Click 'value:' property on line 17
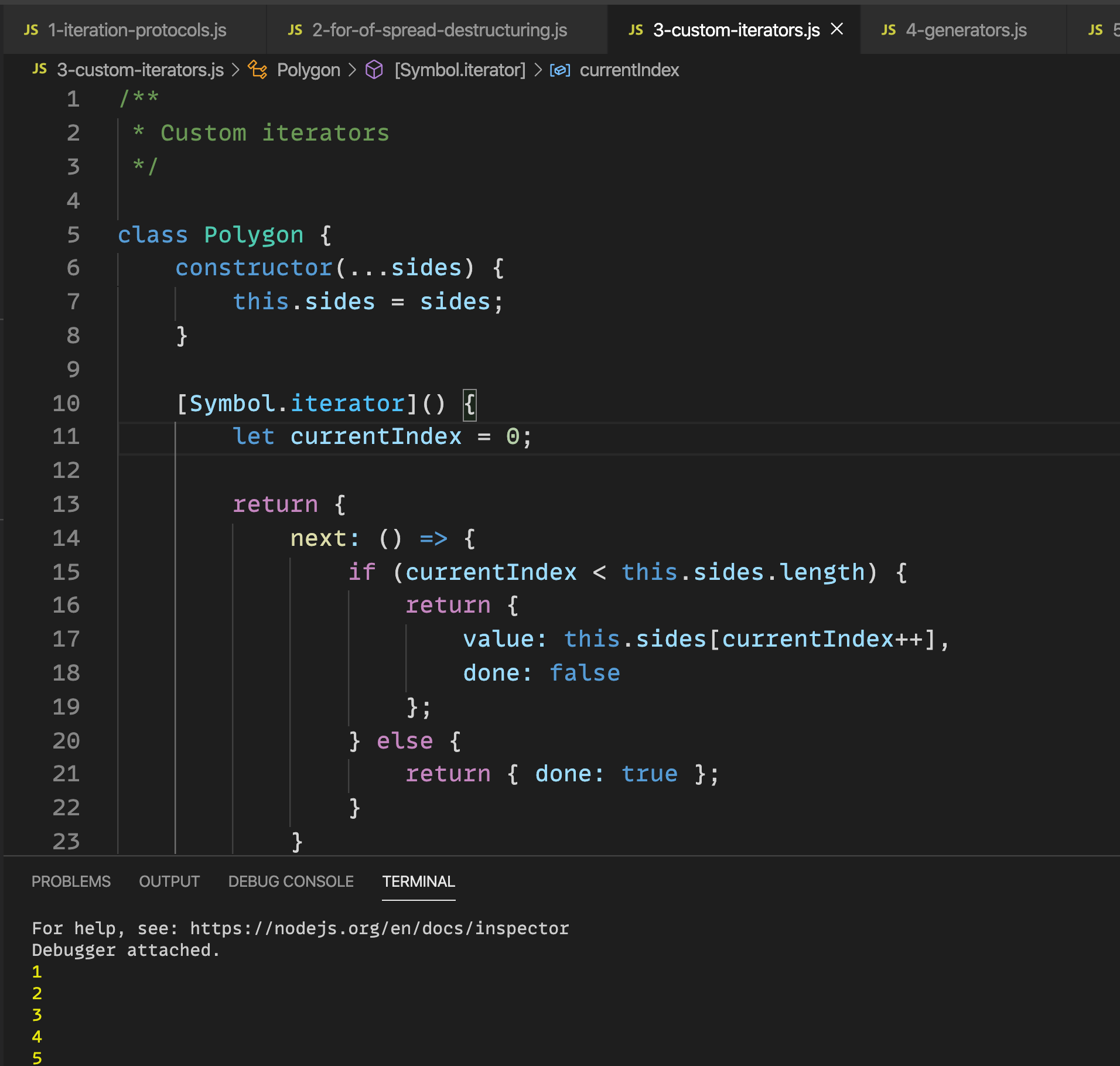This screenshot has height=1066, width=1120. coord(504,639)
